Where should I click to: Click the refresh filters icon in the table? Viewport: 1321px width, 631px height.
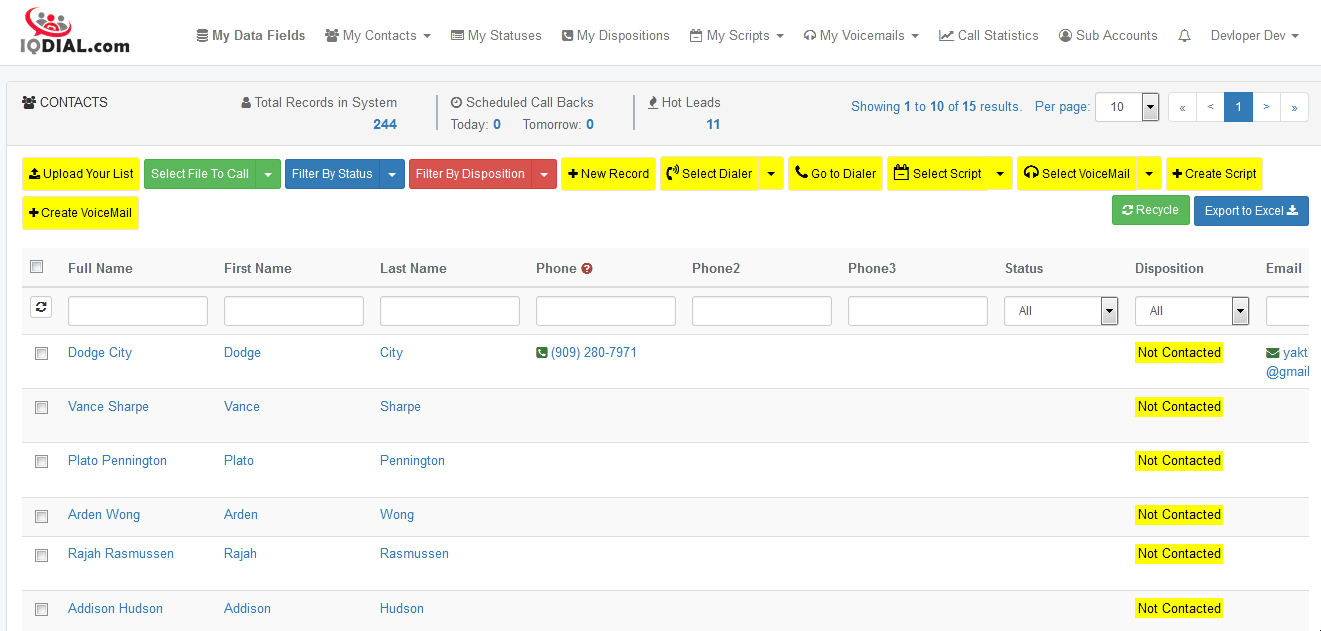pyautogui.click(x=41, y=308)
